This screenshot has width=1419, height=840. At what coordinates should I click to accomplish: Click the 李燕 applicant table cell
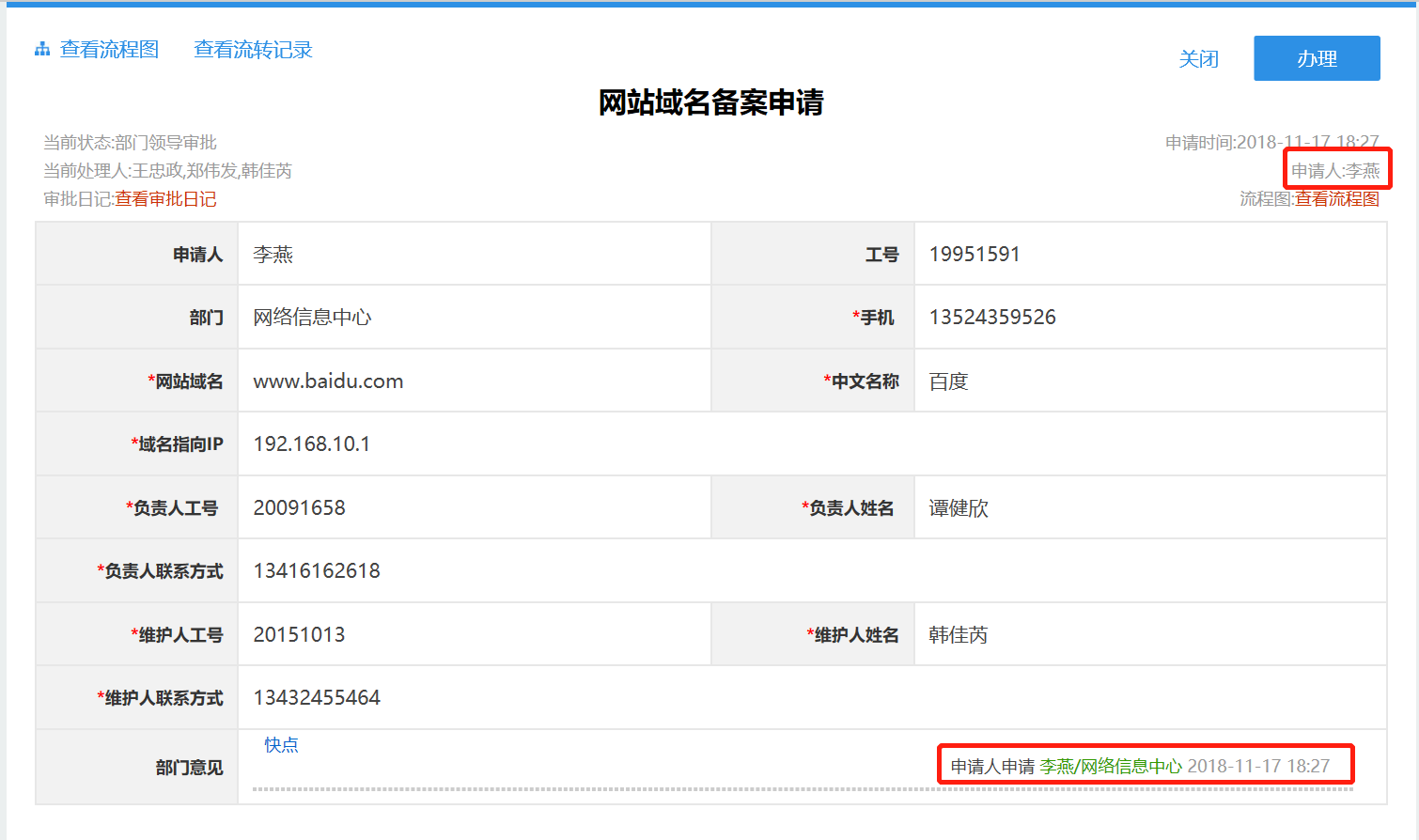pos(475,254)
